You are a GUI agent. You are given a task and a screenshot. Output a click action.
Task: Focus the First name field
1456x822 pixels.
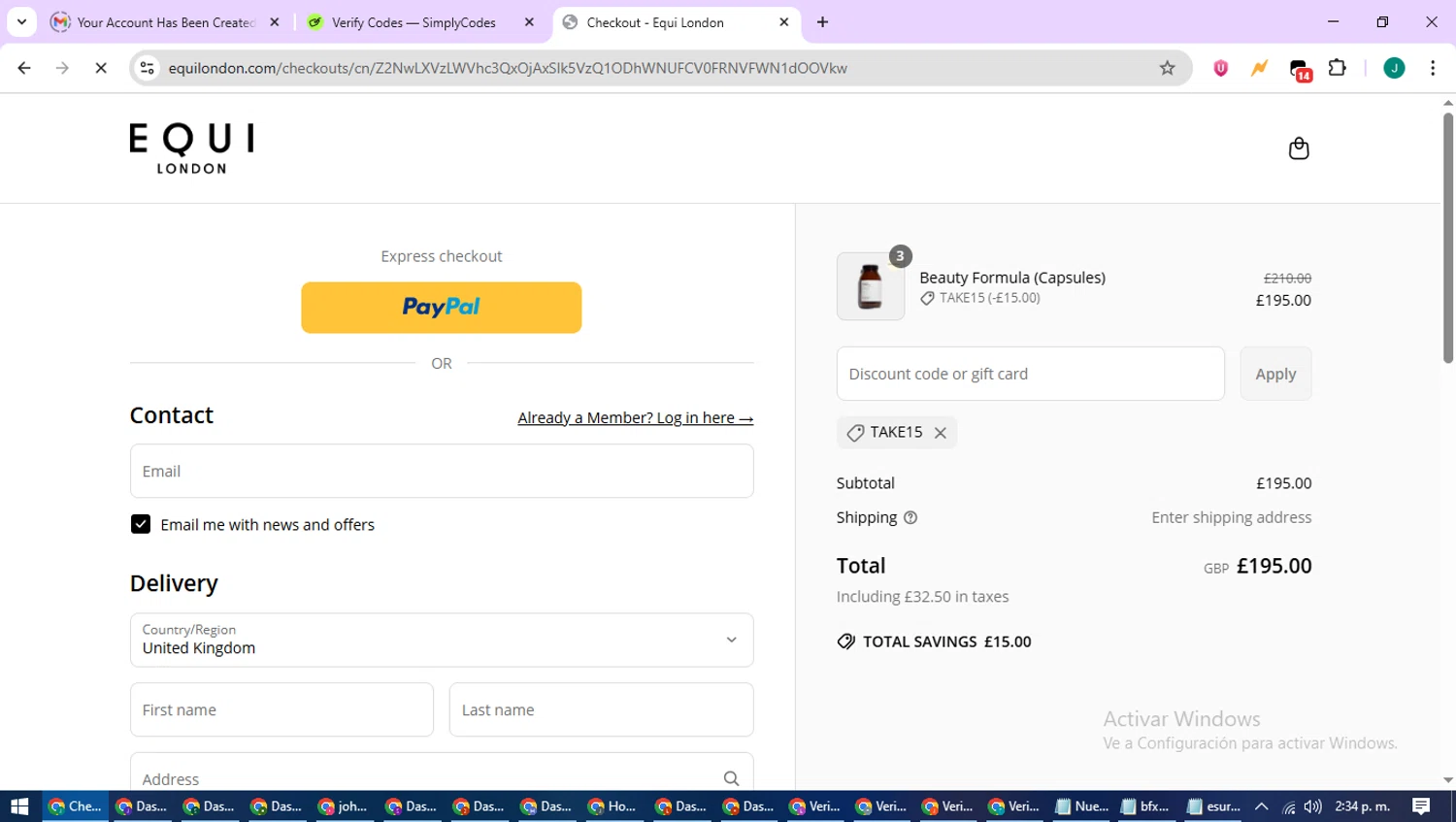click(x=281, y=709)
